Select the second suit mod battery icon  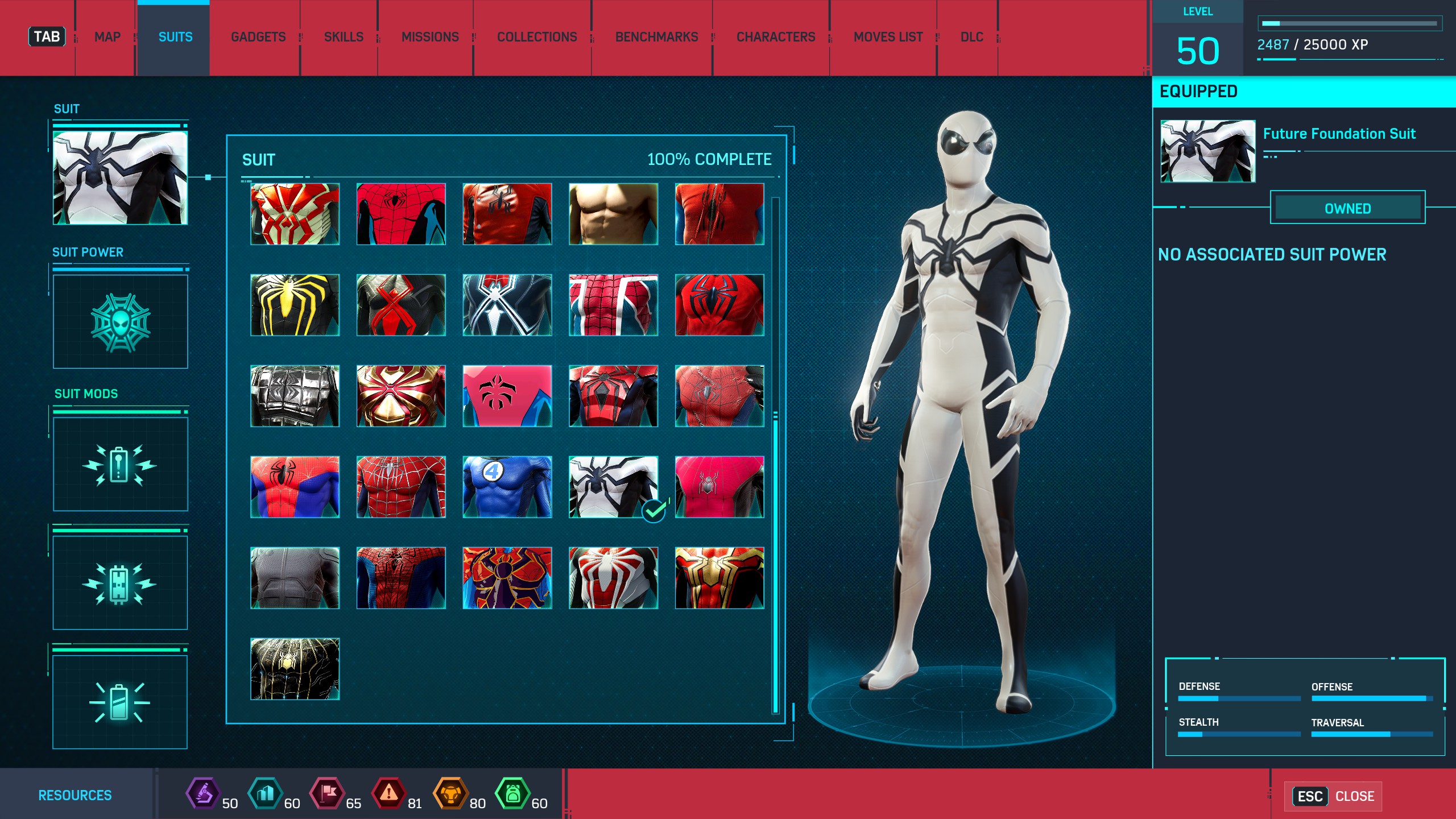[120, 583]
